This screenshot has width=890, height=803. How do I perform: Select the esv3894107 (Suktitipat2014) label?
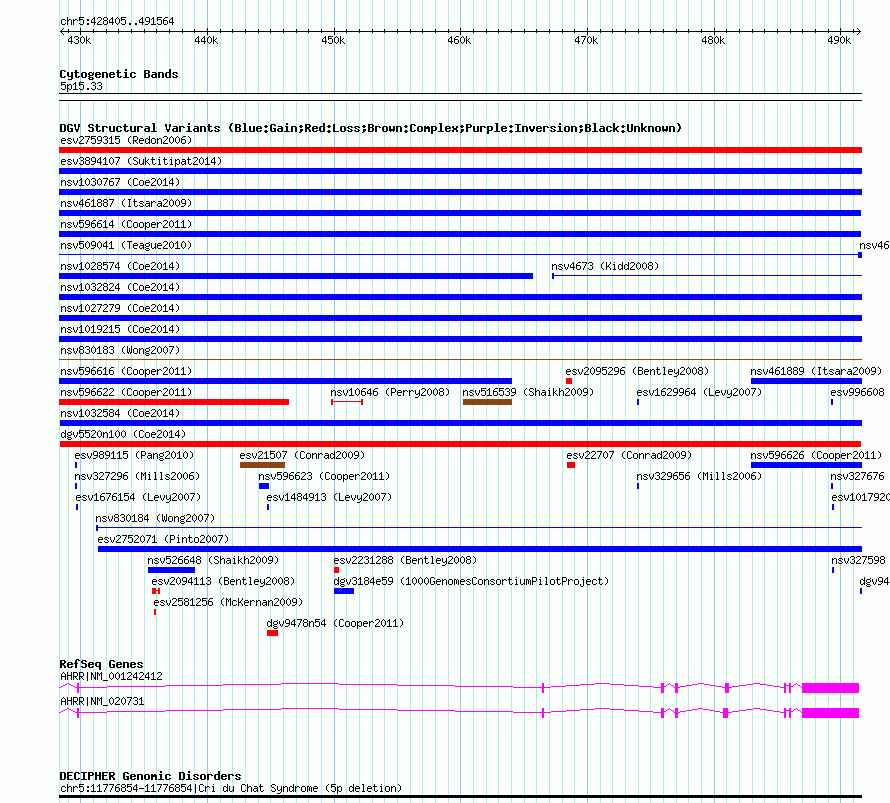tap(141, 161)
